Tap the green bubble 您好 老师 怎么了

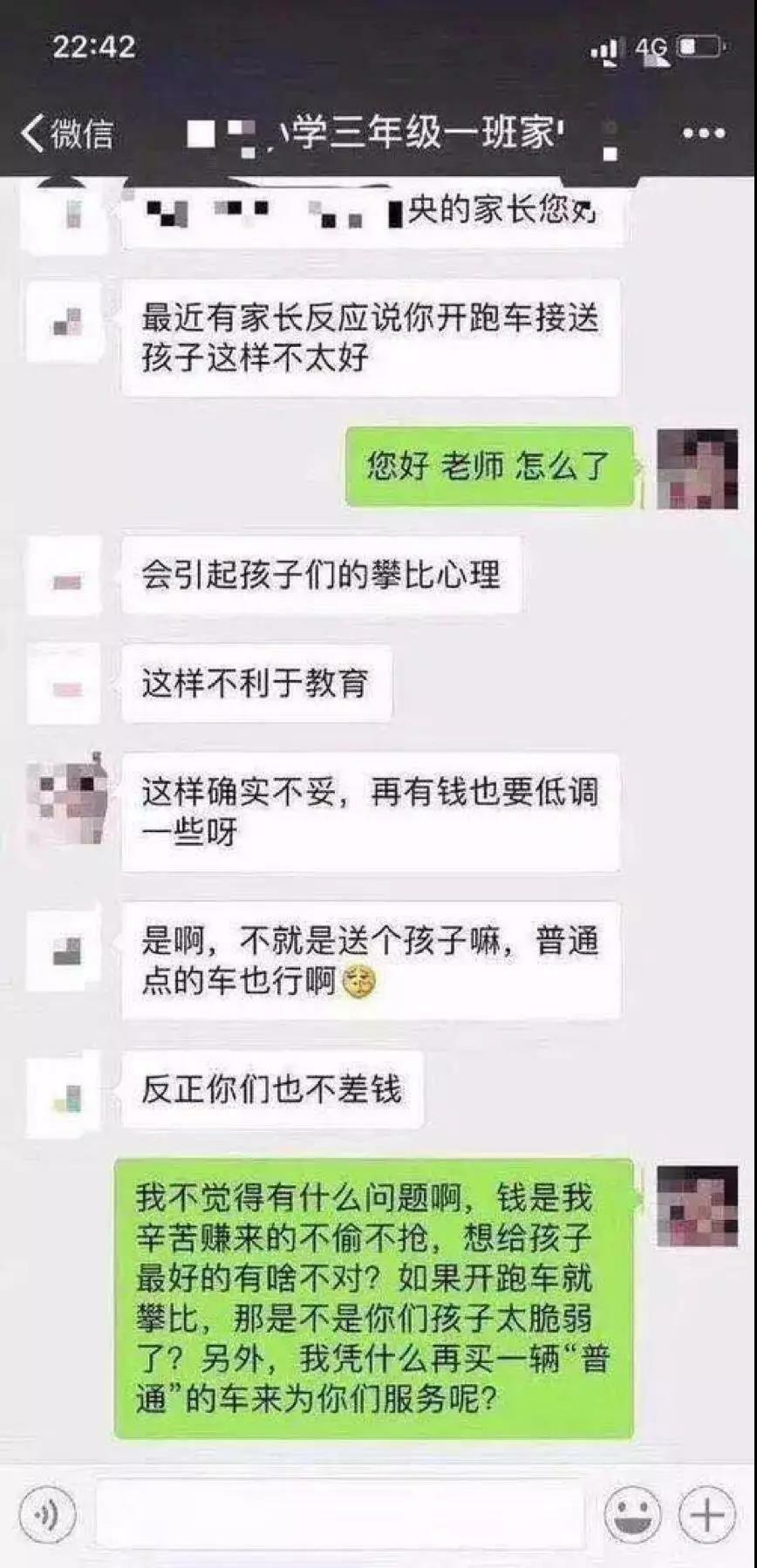(489, 467)
